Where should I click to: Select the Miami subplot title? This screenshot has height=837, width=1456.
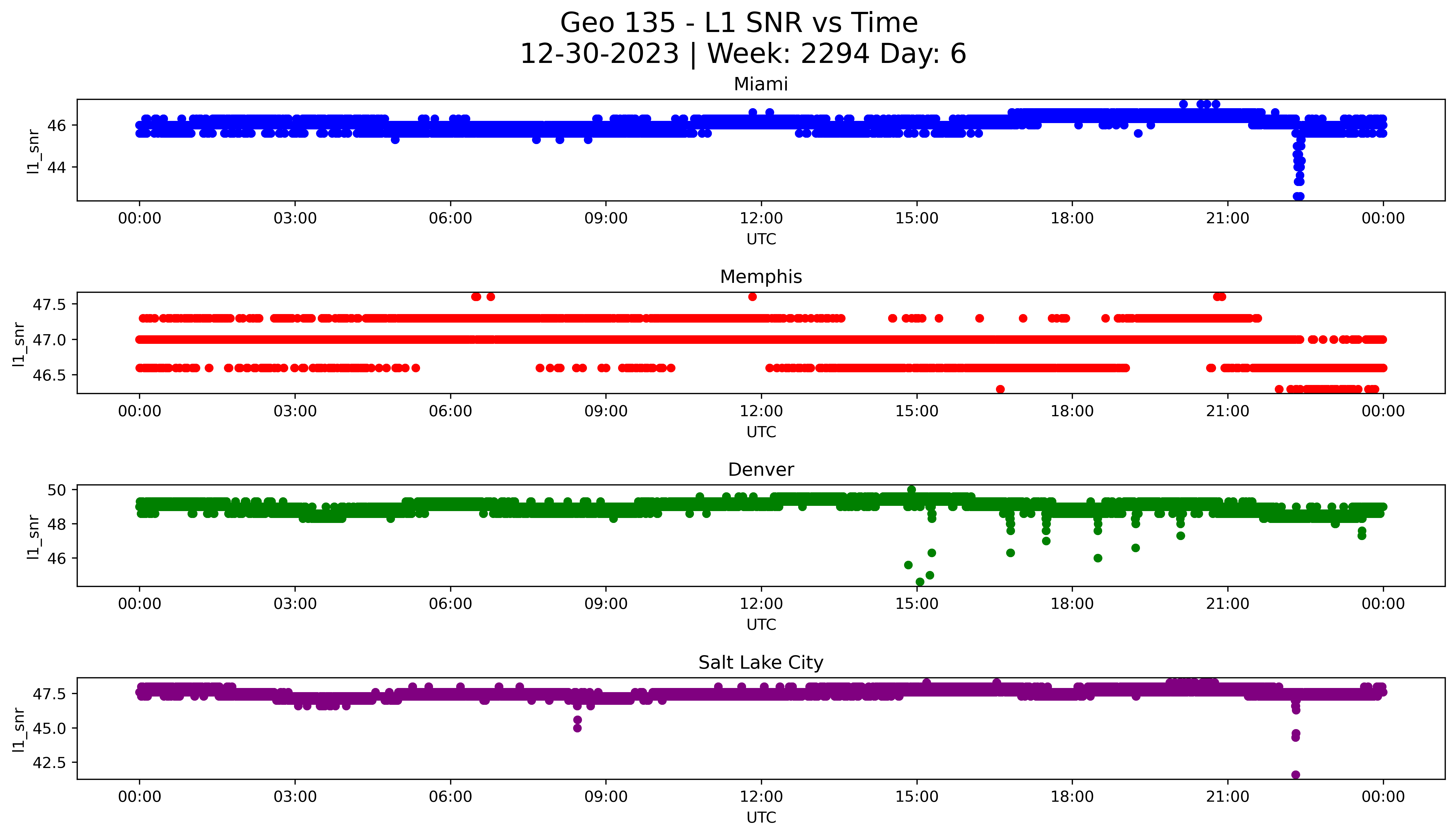761,84
